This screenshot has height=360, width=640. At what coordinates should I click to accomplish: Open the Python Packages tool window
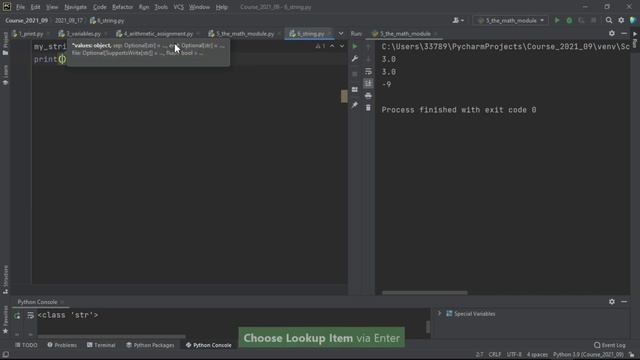point(150,345)
